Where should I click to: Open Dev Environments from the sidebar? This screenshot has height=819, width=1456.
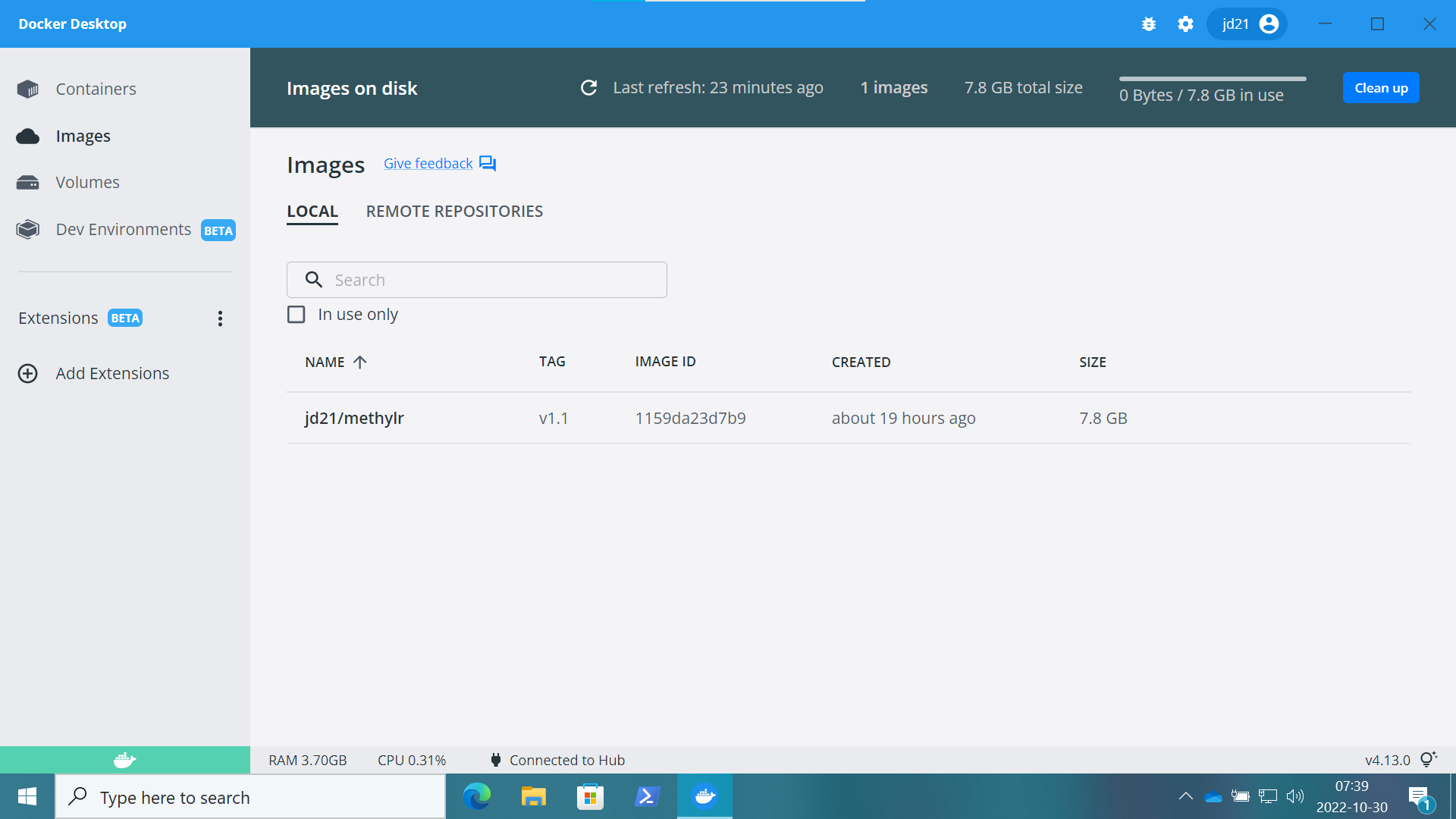click(124, 229)
